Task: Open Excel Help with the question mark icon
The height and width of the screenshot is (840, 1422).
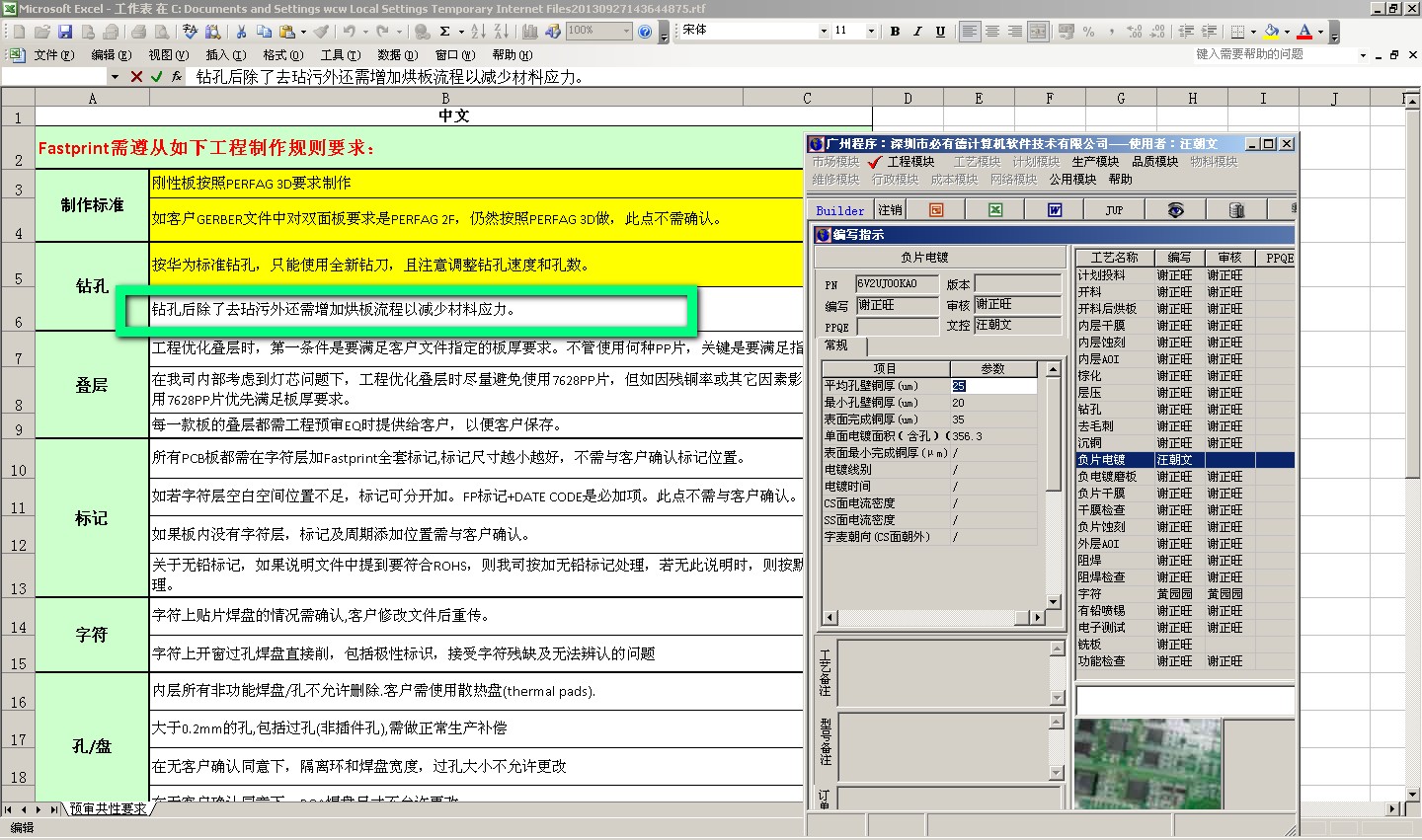Action: point(645,32)
